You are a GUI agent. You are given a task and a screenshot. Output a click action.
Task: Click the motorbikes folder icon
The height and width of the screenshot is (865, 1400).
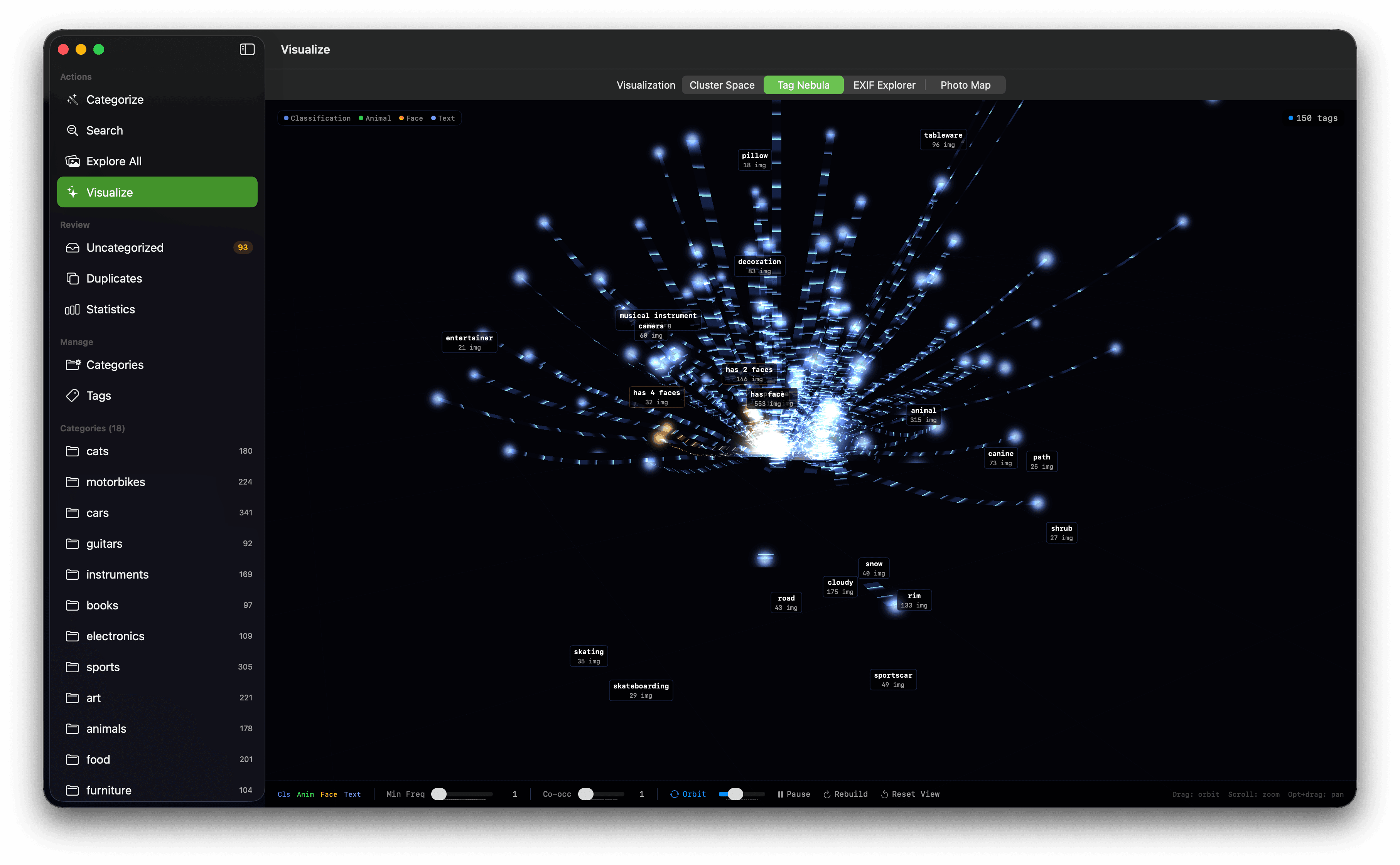click(72, 482)
